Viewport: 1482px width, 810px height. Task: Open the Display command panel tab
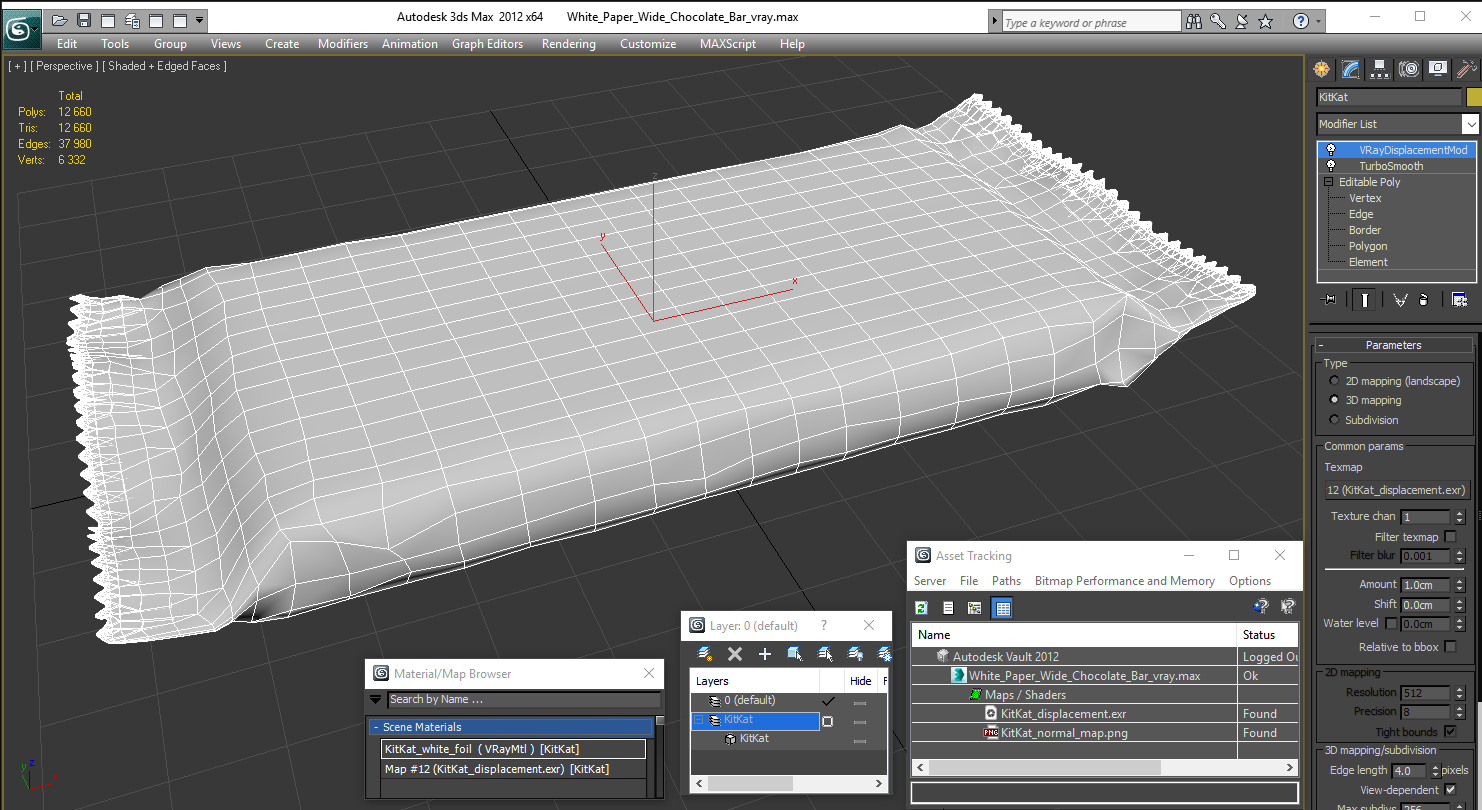tap(1438, 69)
